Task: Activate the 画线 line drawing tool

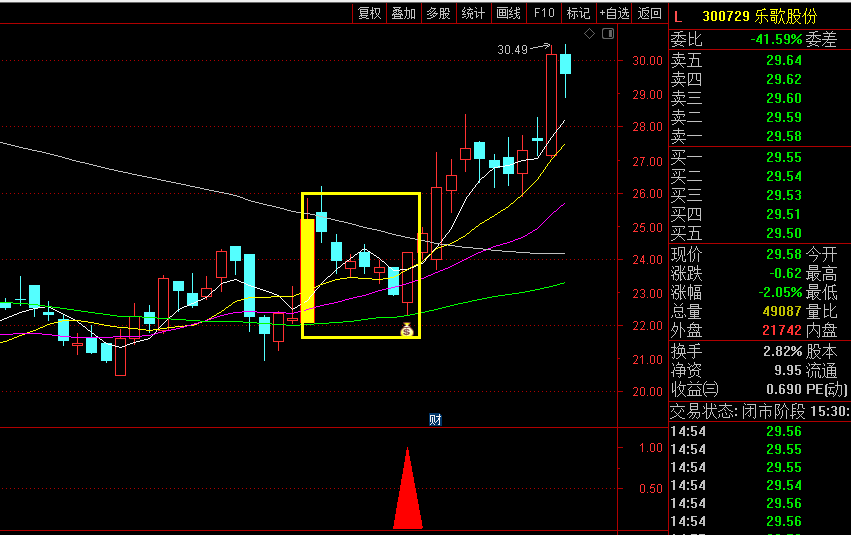Action: [509, 13]
